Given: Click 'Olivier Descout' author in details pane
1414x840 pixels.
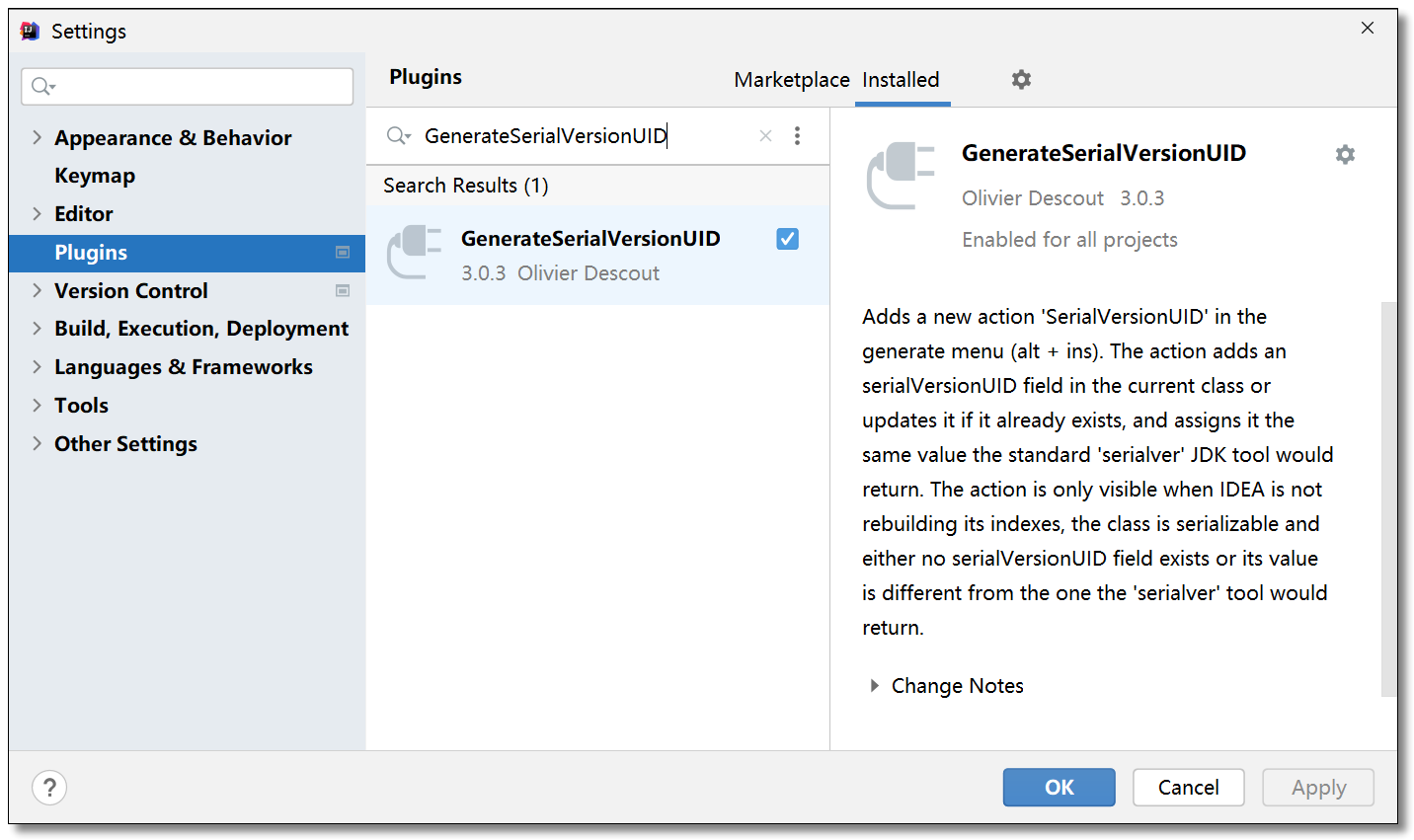Looking at the screenshot, I should [x=1033, y=198].
